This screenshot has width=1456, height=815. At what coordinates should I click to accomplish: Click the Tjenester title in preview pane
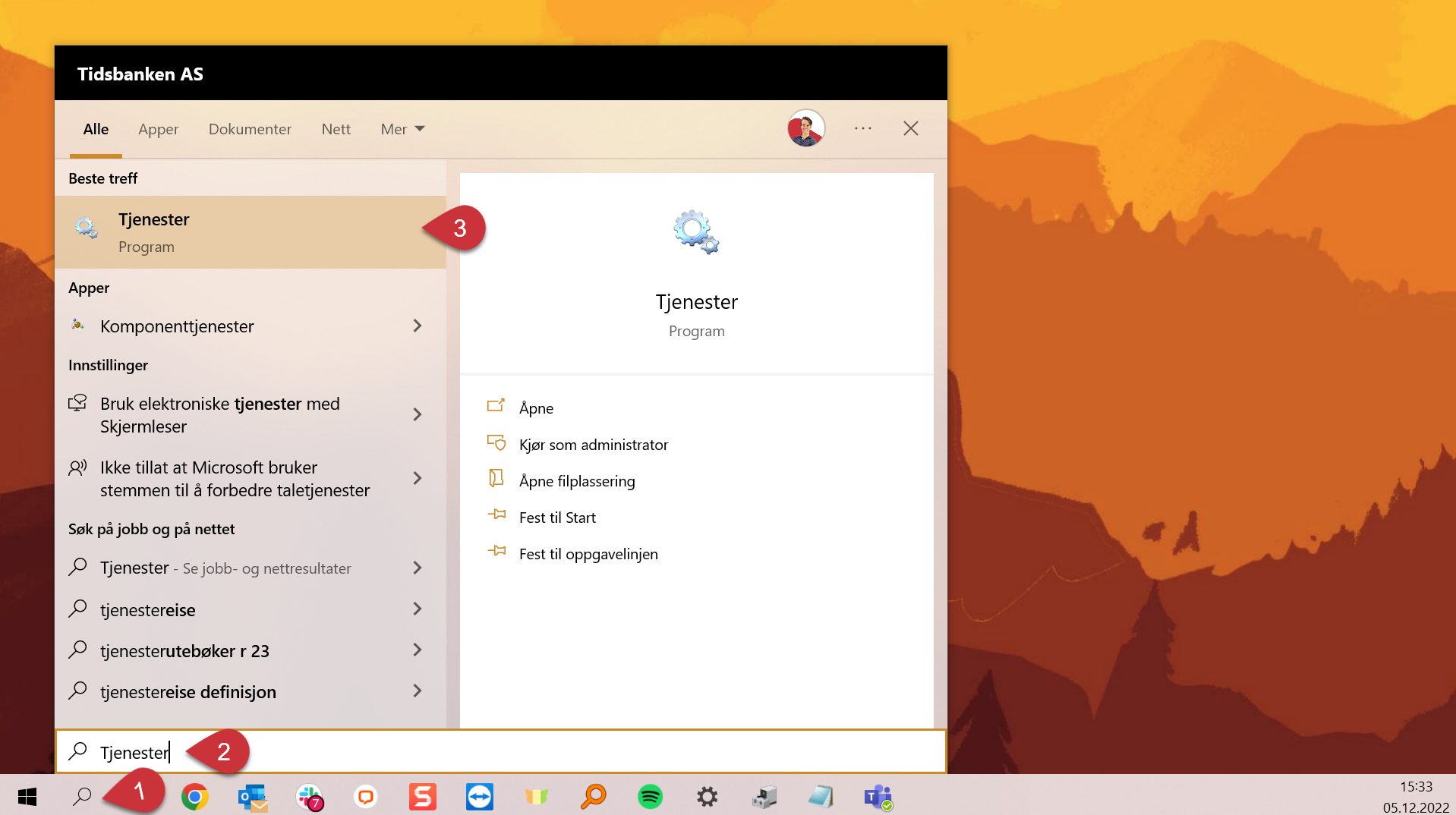[x=696, y=302]
